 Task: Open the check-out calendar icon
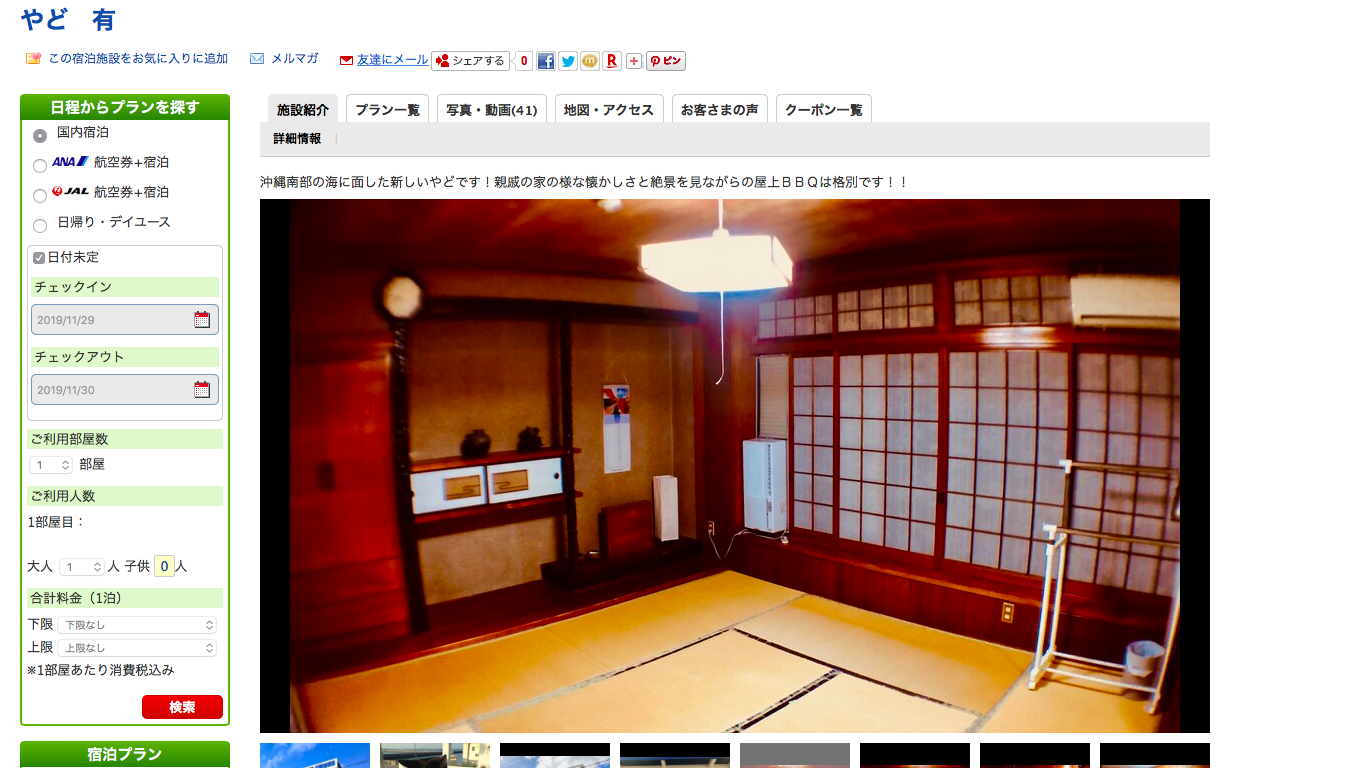[202, 390]
